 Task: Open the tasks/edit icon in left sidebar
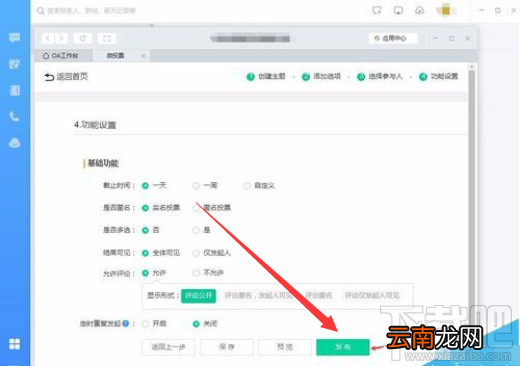14,64
